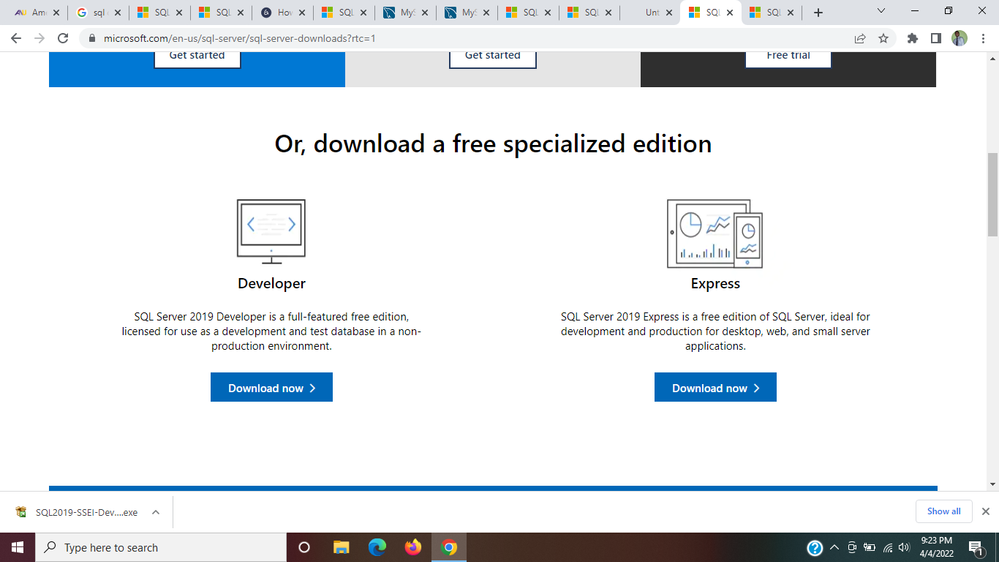Share this page using the share icon
The width and height of the screenshot is (999, 562).
coord(860,38)
